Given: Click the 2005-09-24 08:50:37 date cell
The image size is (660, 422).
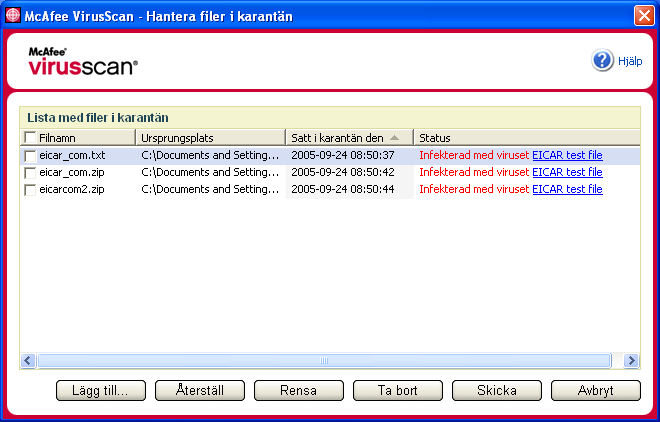Looking at the screenshot, I should point(343,155).
